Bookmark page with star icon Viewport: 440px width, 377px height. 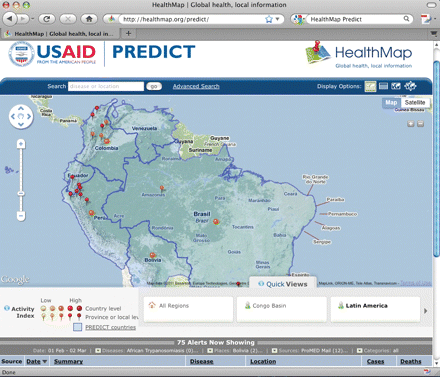(x=269, y=19)
